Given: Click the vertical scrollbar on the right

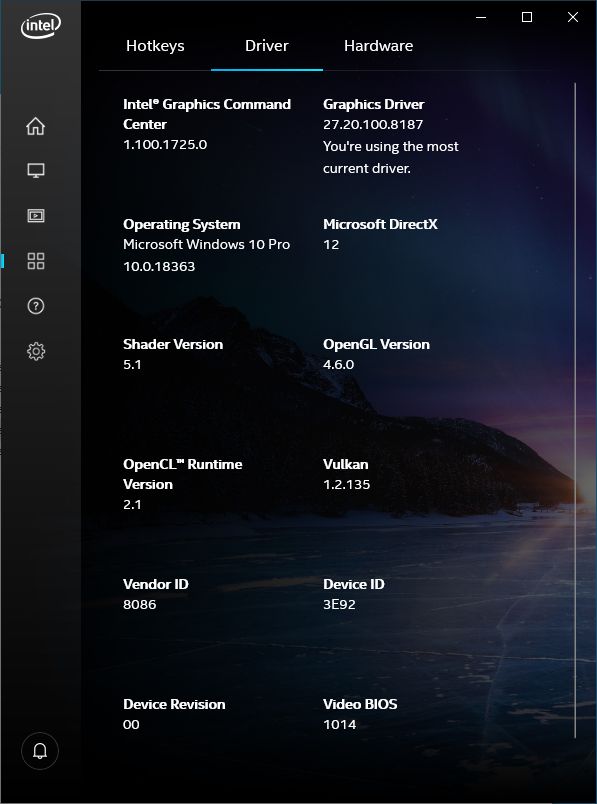Looking at the screenshot, I should [x=575, y=410].
